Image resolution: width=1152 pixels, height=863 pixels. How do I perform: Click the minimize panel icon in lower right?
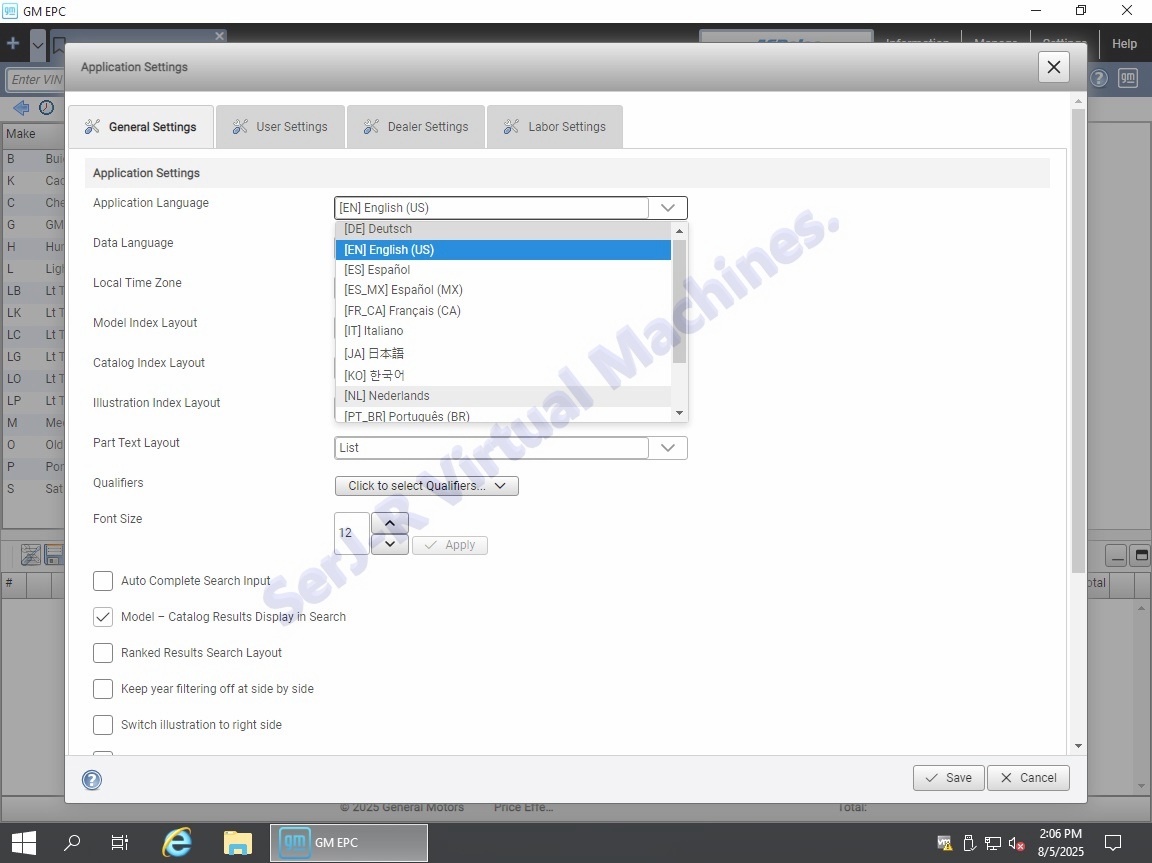[1116, 556]
